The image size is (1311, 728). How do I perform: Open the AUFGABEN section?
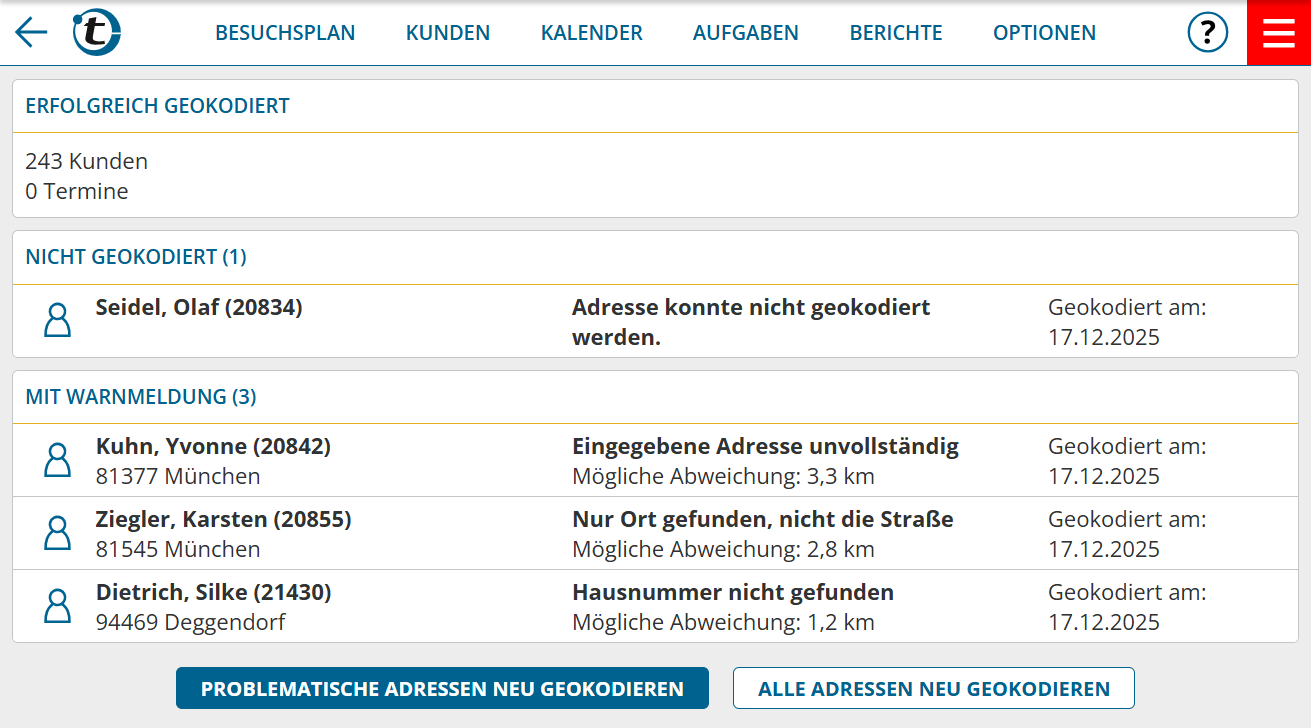(745, 32)
